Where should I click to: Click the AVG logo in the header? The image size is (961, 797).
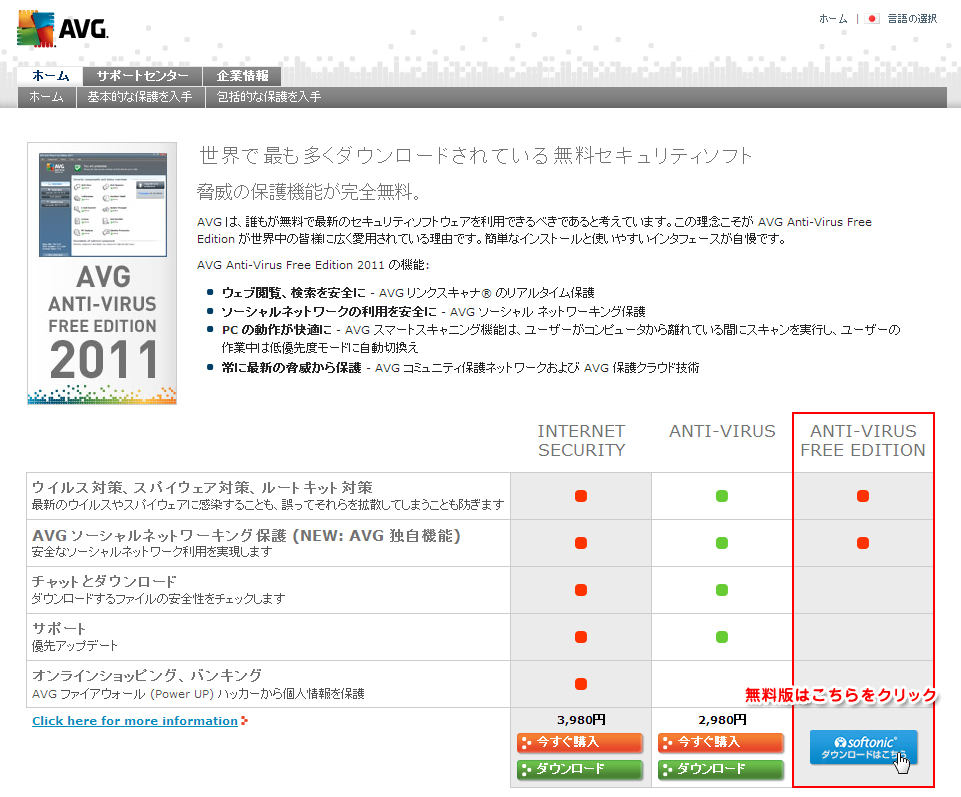point(63,28)
